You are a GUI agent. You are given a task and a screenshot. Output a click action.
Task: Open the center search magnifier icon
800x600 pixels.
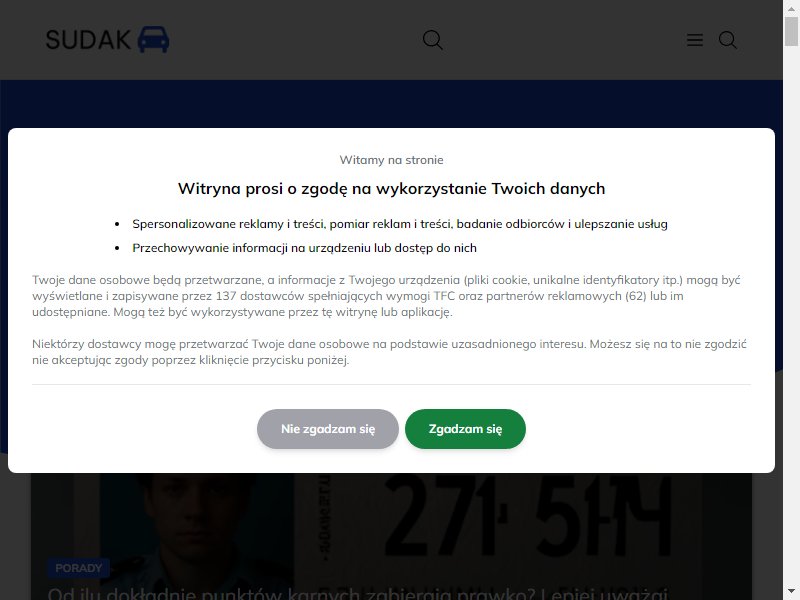point(433,40)
